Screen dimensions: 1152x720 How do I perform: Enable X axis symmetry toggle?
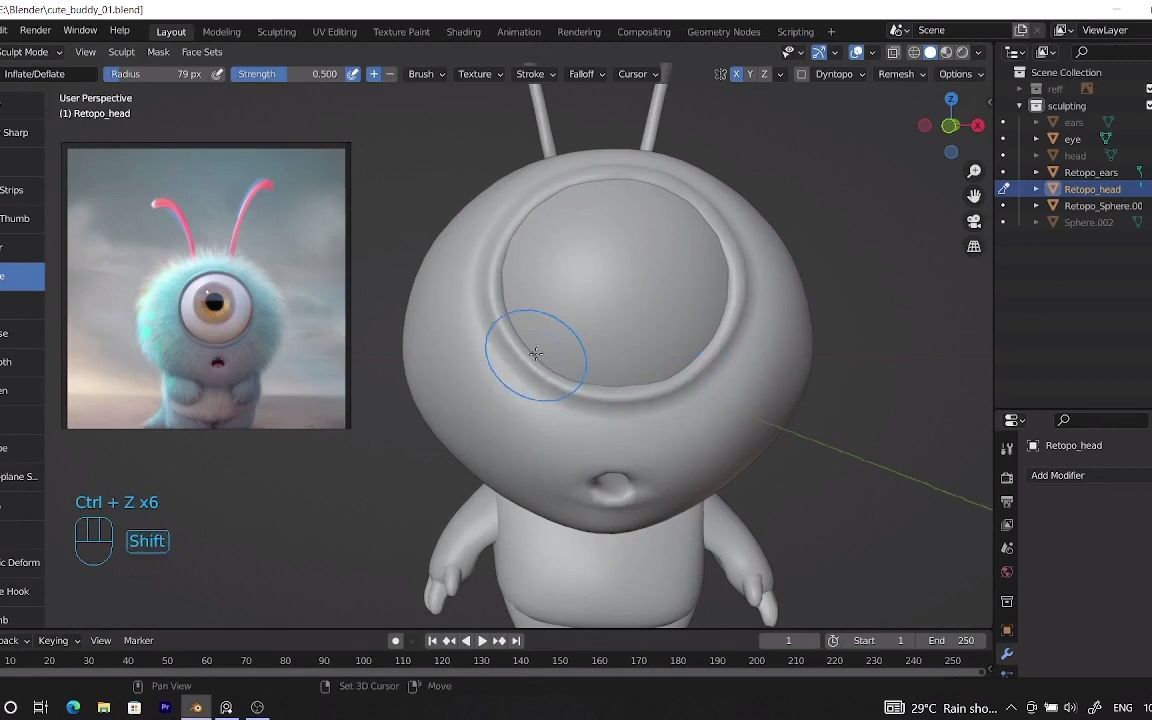736,73
